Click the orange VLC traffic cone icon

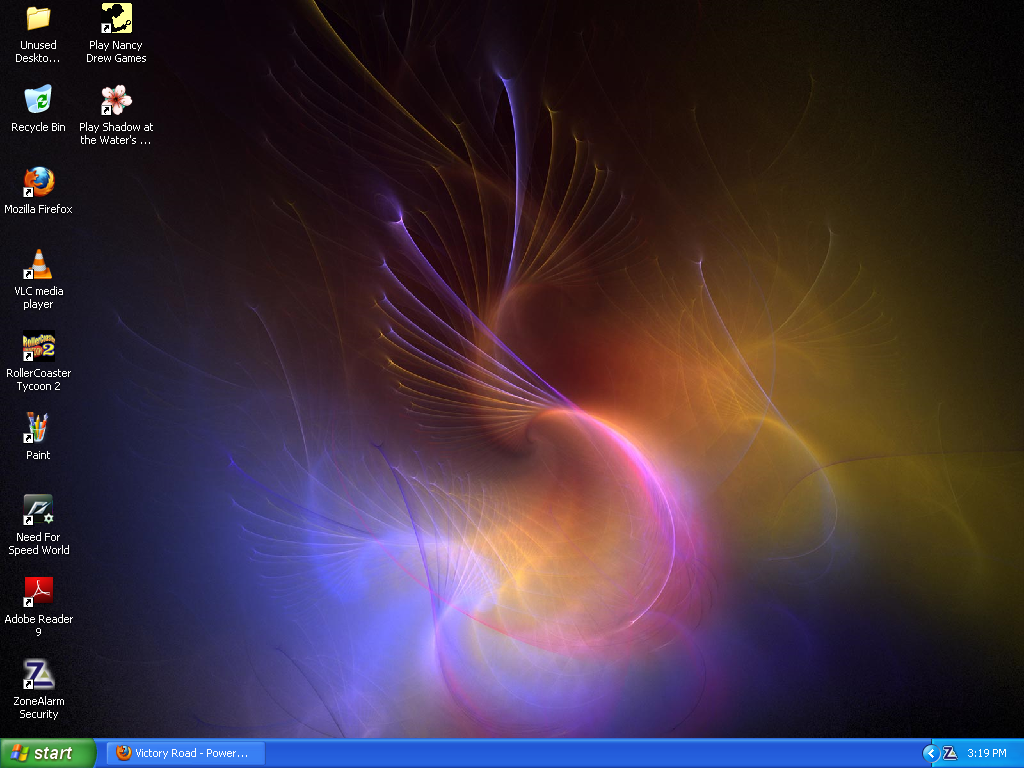38,265
